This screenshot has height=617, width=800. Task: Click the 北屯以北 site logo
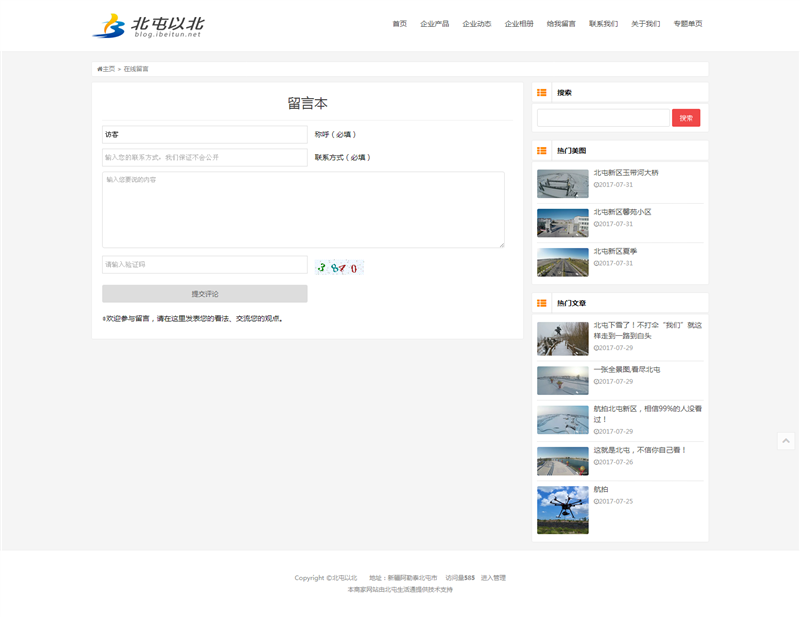tap(148, 25)
